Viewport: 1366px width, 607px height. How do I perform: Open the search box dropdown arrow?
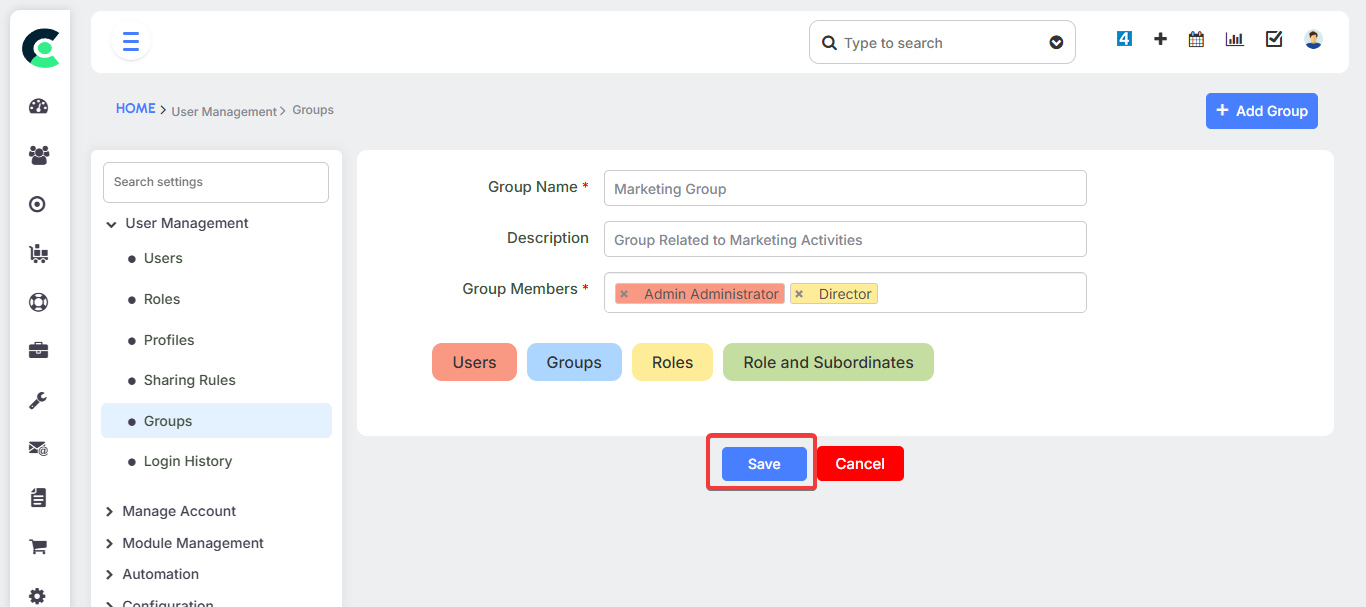click(1056, 43)
